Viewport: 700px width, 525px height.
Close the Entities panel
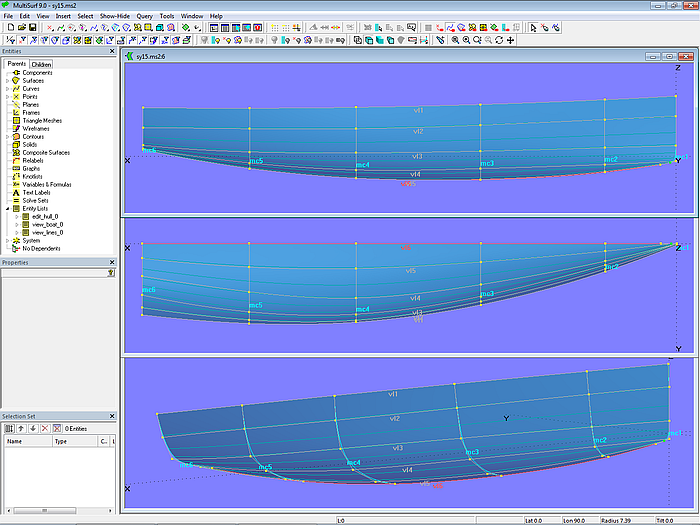[111, 51]
